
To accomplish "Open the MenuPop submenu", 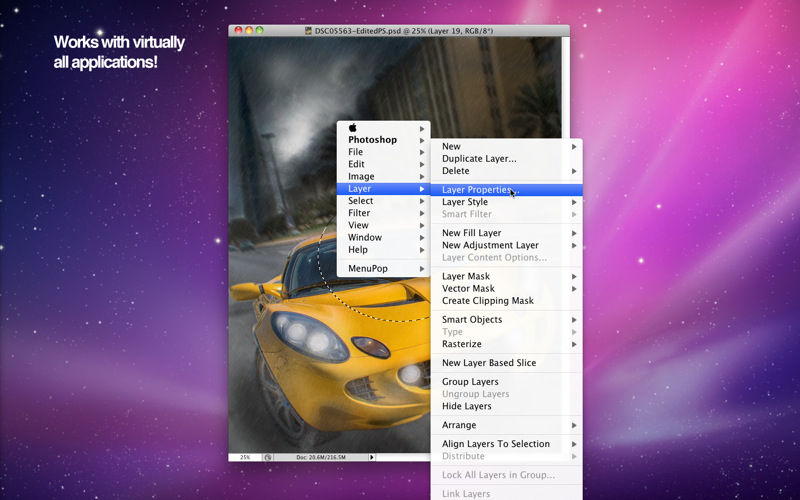I will (x=383, y=268).
